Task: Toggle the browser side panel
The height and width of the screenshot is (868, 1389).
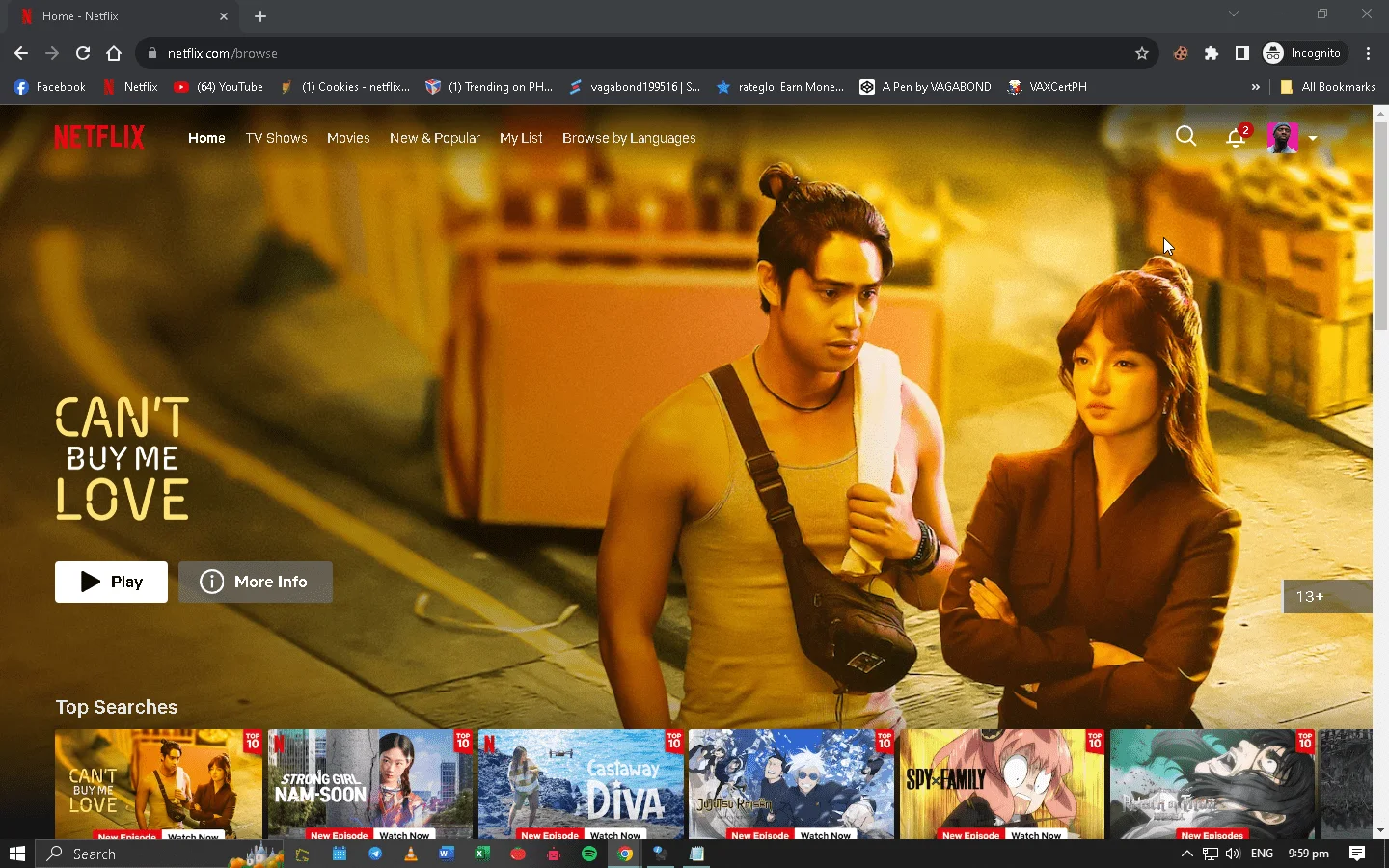Action: tap(1242, 53)
